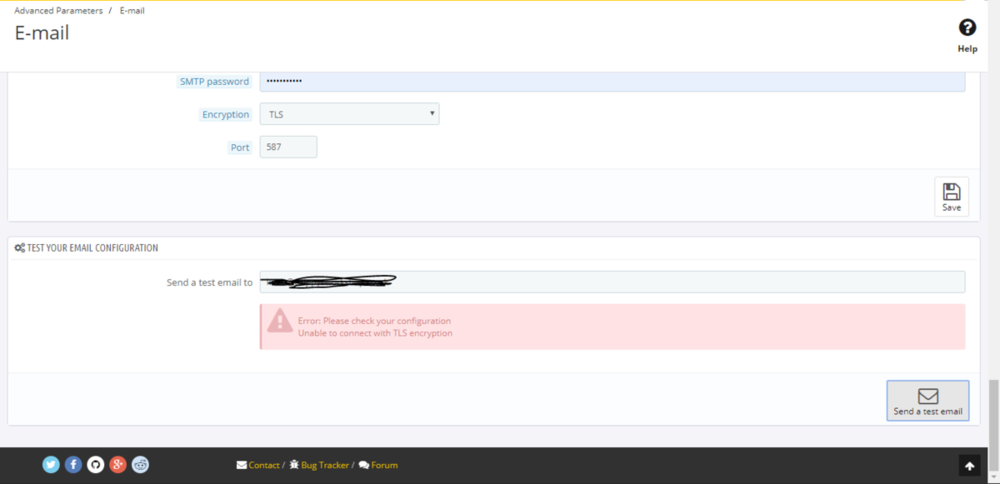Click the test email address field
The width and height of the screenshot is (1000, 484).
pyautogui.click(x=612, y=282)
